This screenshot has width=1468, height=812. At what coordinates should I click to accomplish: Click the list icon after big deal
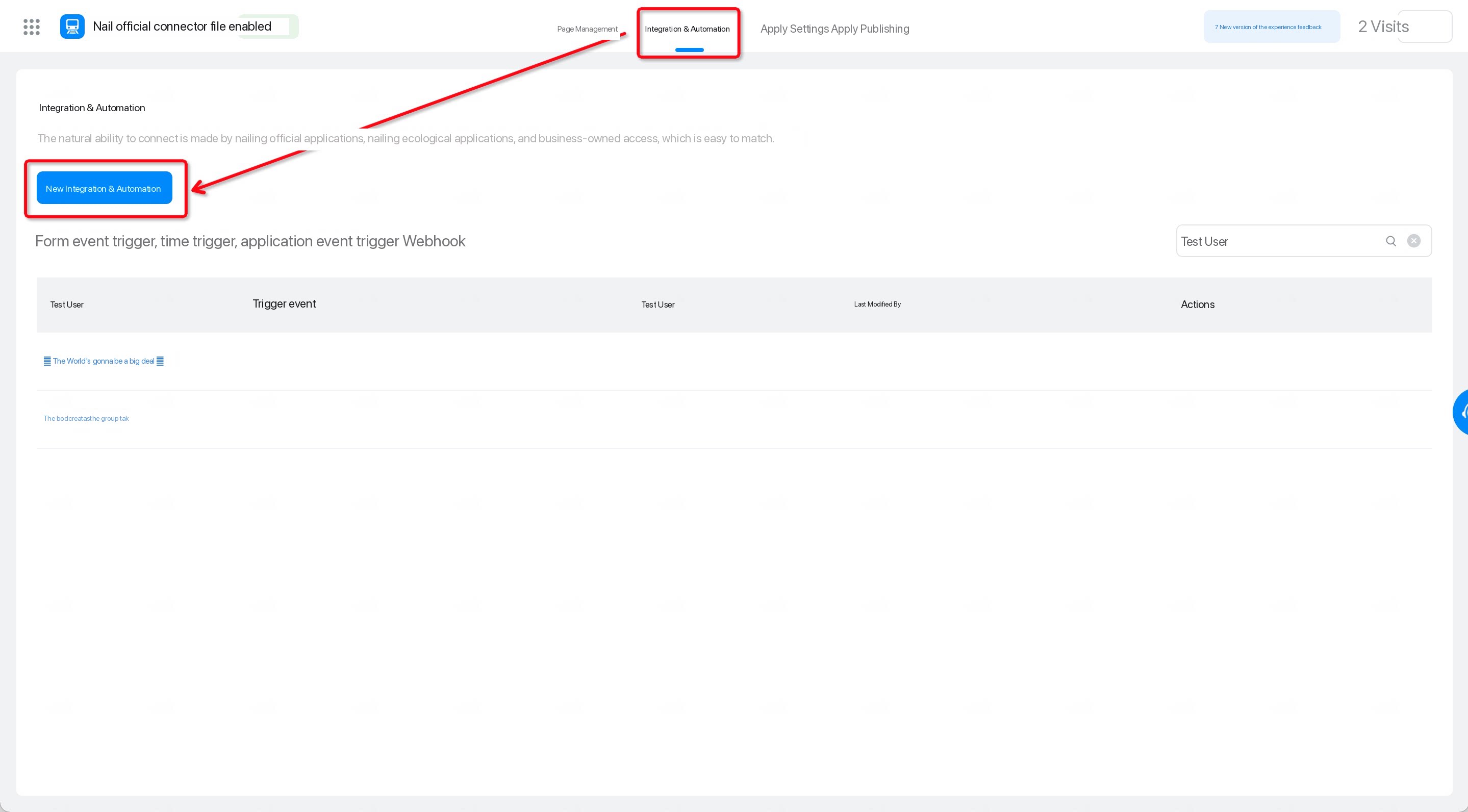point(160,361)
